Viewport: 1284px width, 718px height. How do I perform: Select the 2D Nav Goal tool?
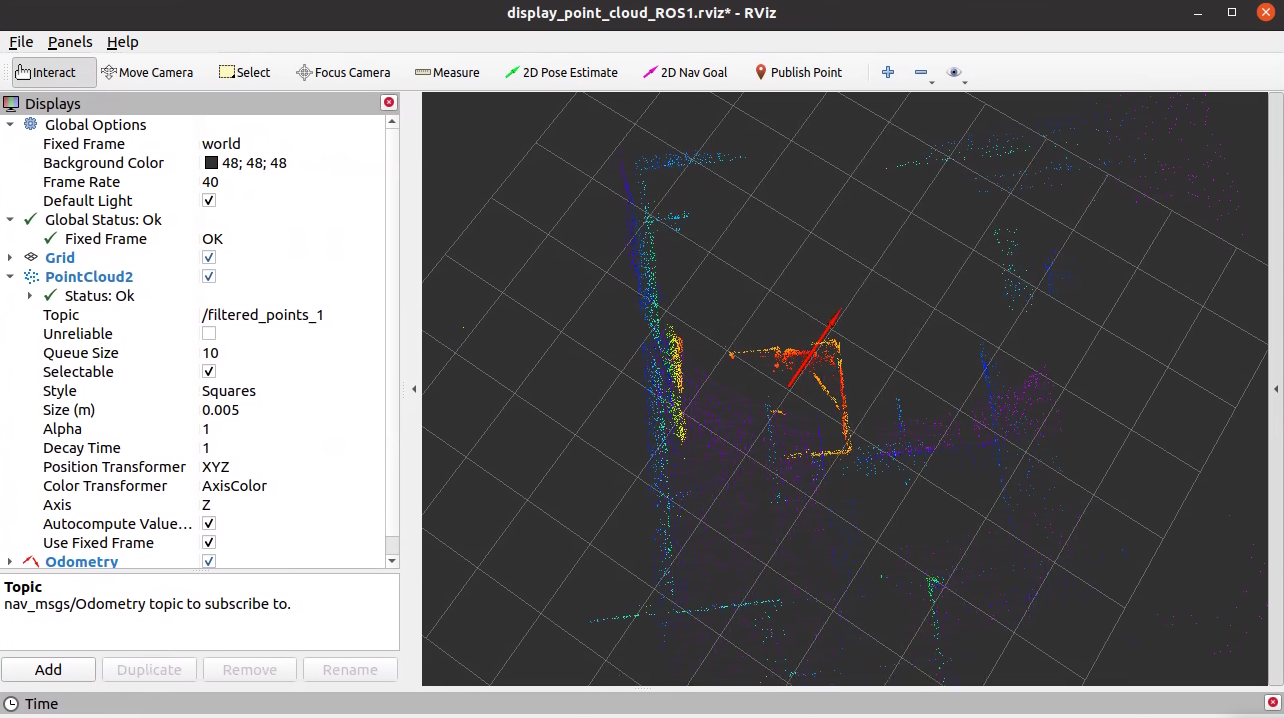coord(686,72)
